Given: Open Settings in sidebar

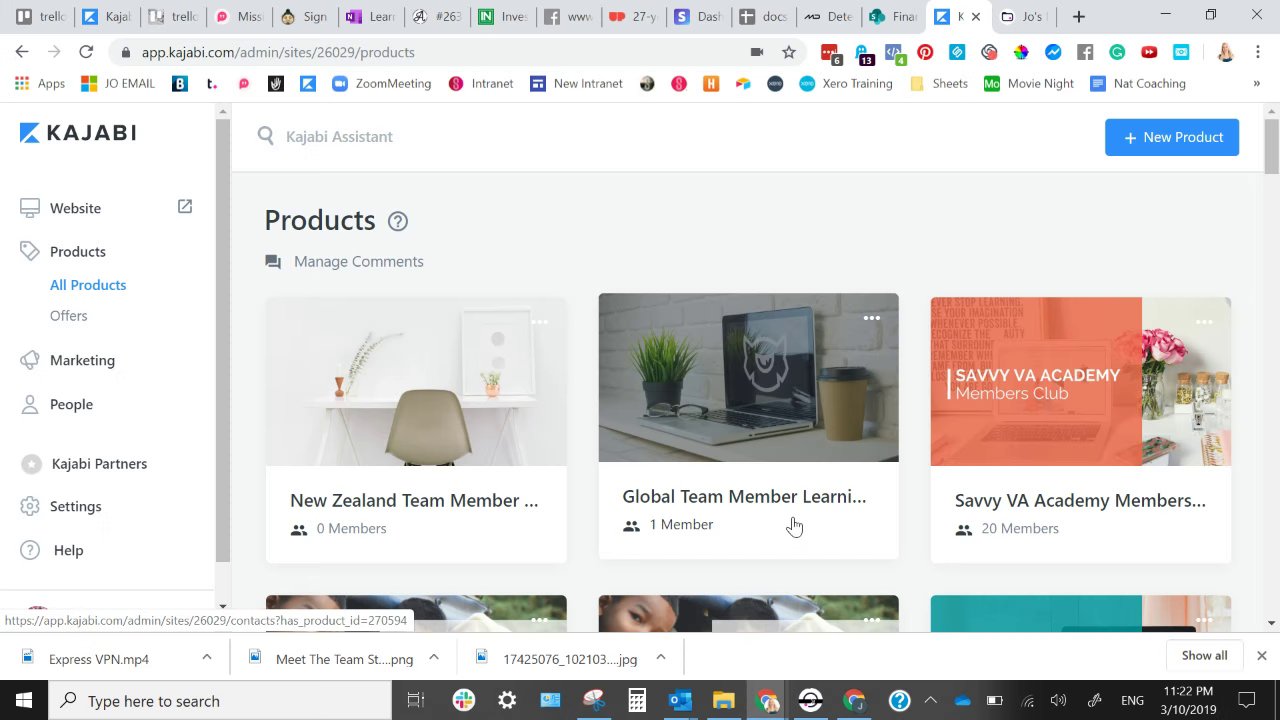Looking at the screenshot, I should [x=76, y=507].
